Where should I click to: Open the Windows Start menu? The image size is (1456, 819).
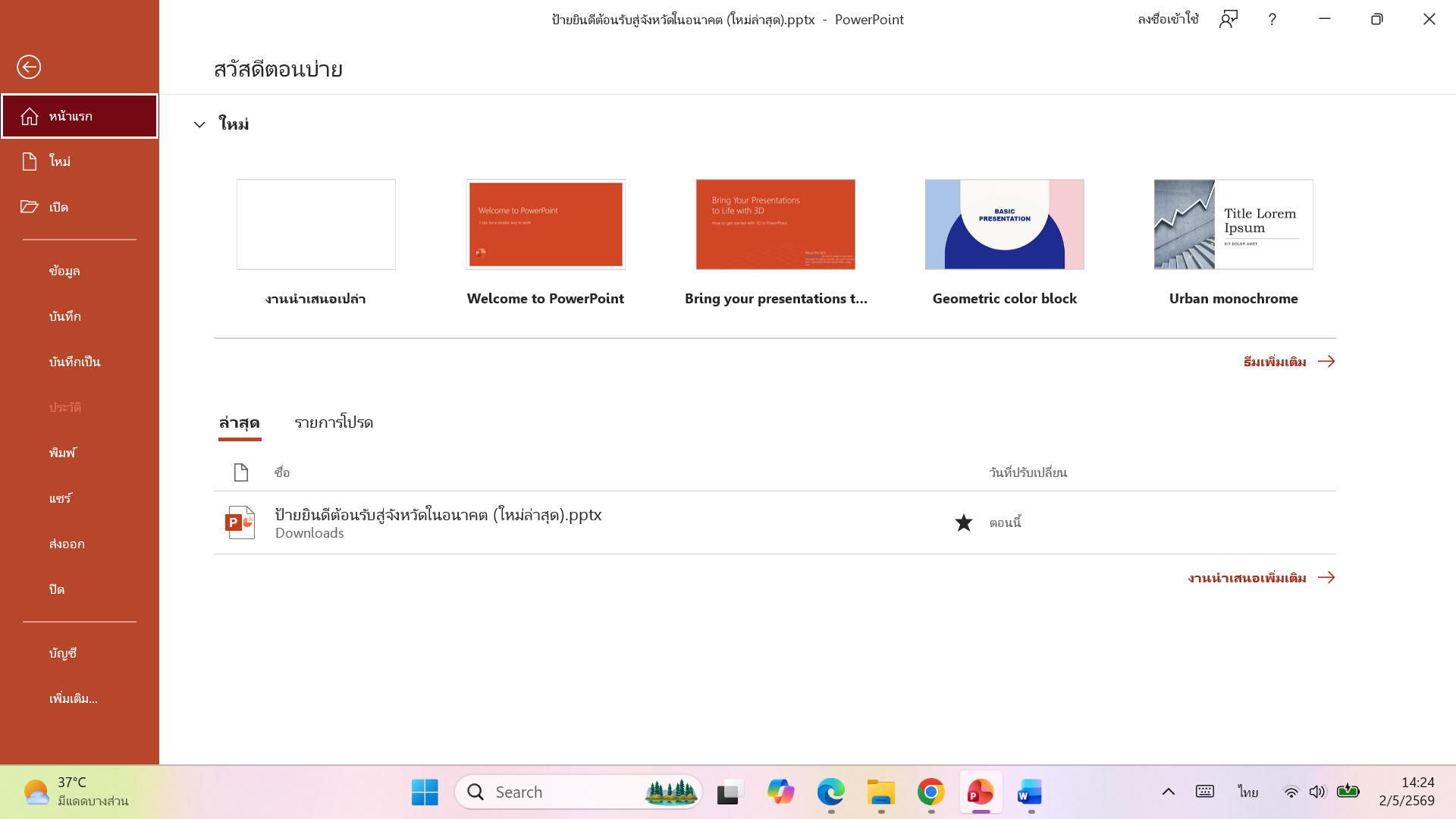pos(425,792)
